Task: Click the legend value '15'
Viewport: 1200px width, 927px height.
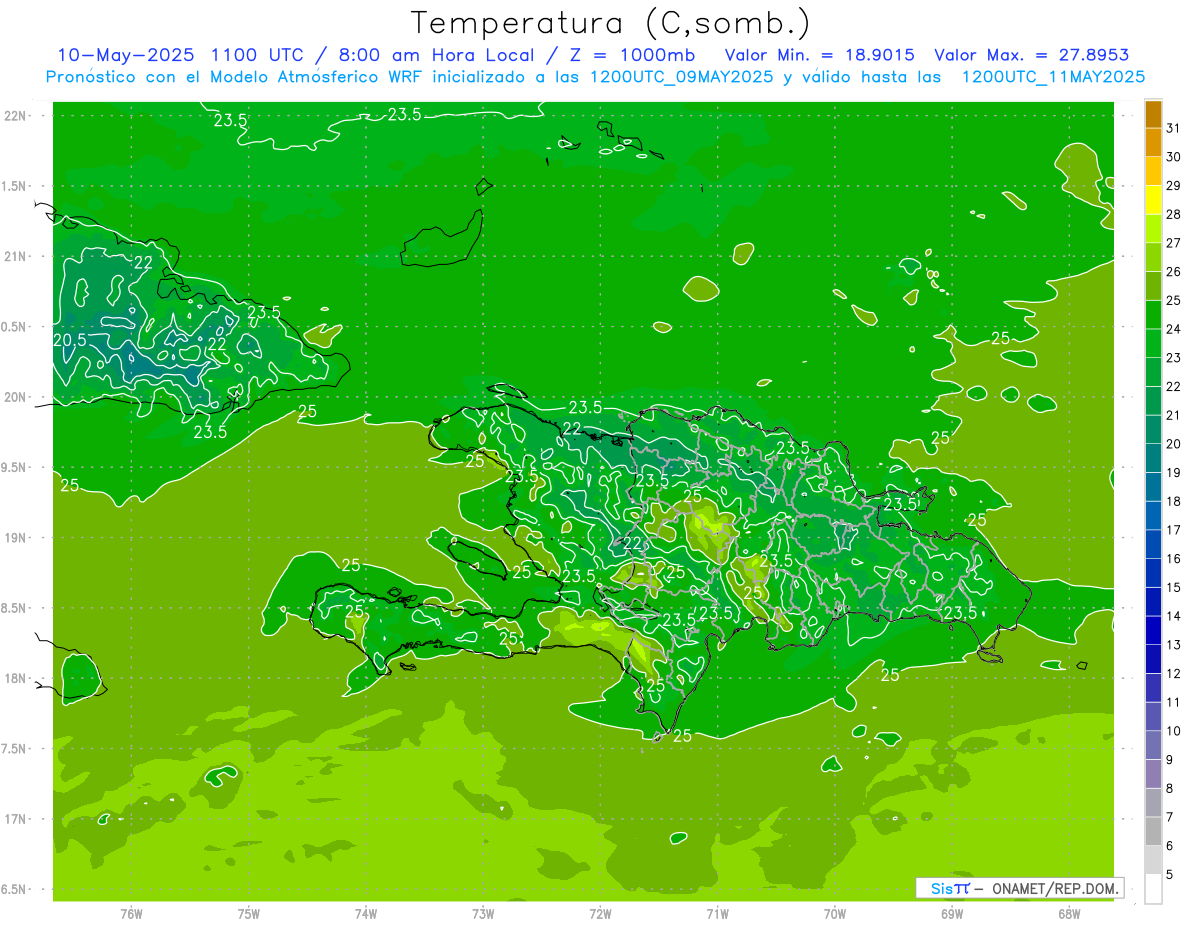Action: click(1174, 588)
